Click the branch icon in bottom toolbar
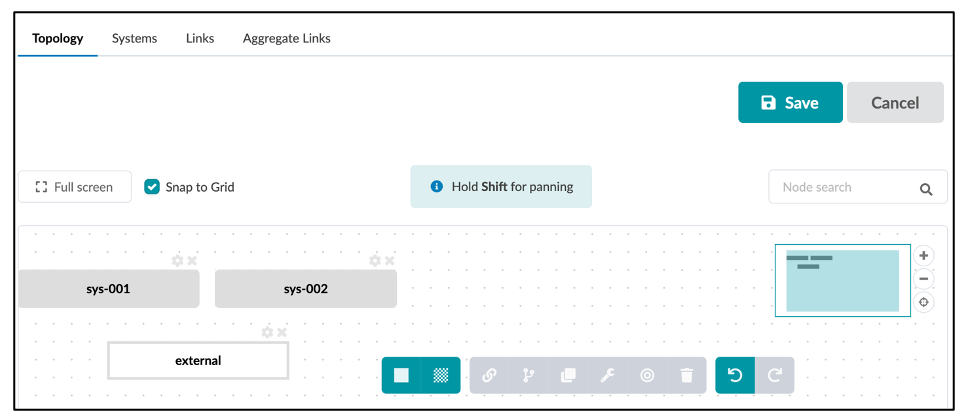 click(x=528, y=376)
